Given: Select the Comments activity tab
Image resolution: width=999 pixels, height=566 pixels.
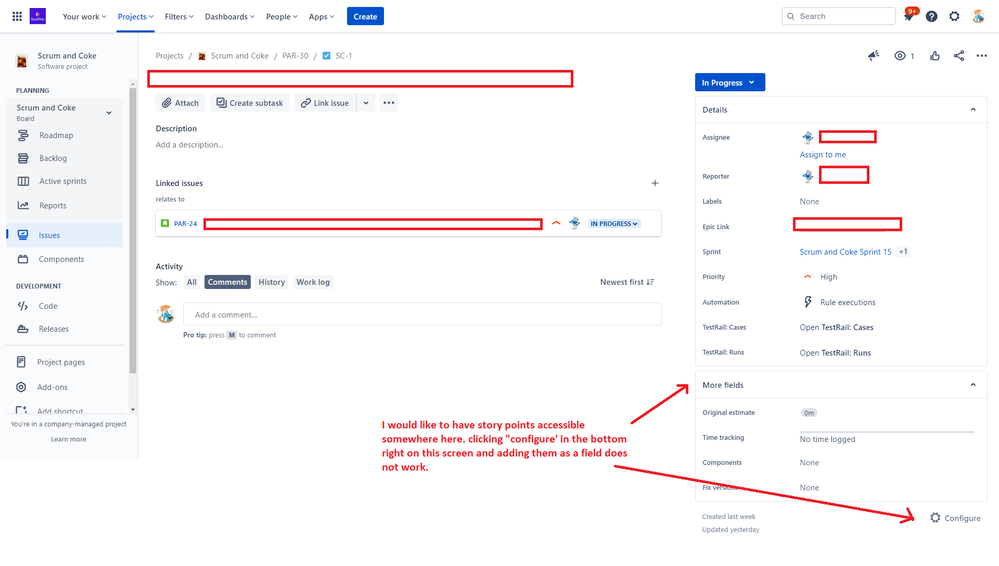Looking at the screenshot, I should 227,282.
